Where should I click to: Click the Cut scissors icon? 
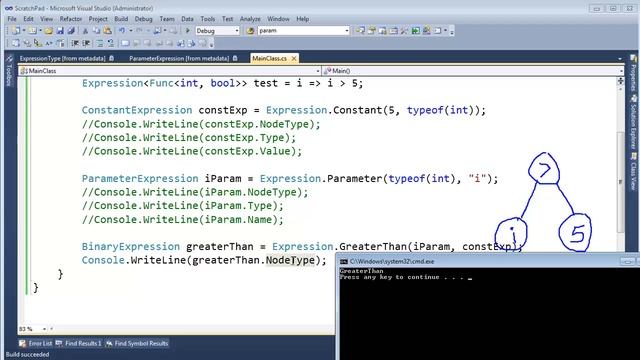[x=85, y=31]
